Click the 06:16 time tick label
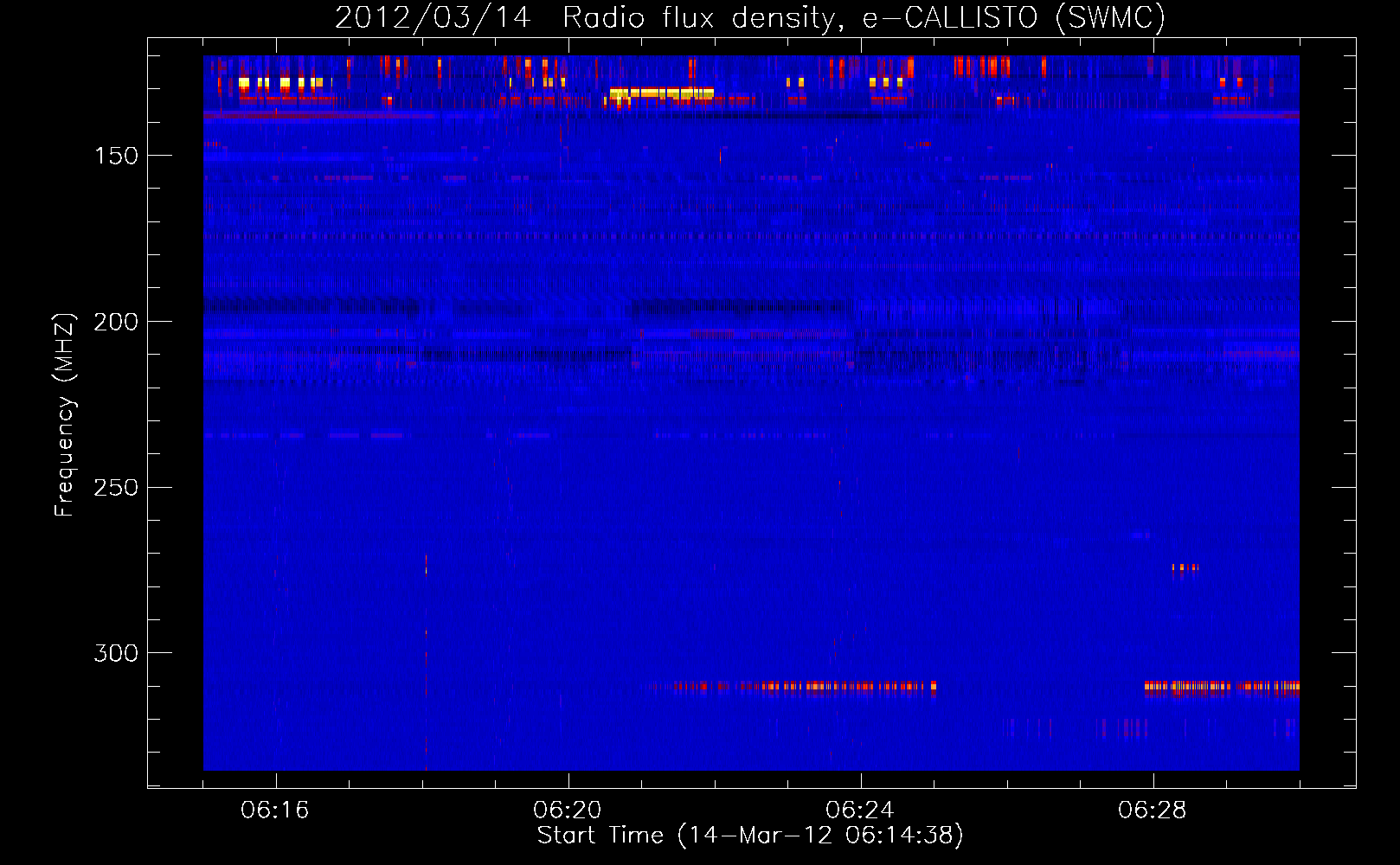Viewport: 1400px width, 865px height. (275, 811)
